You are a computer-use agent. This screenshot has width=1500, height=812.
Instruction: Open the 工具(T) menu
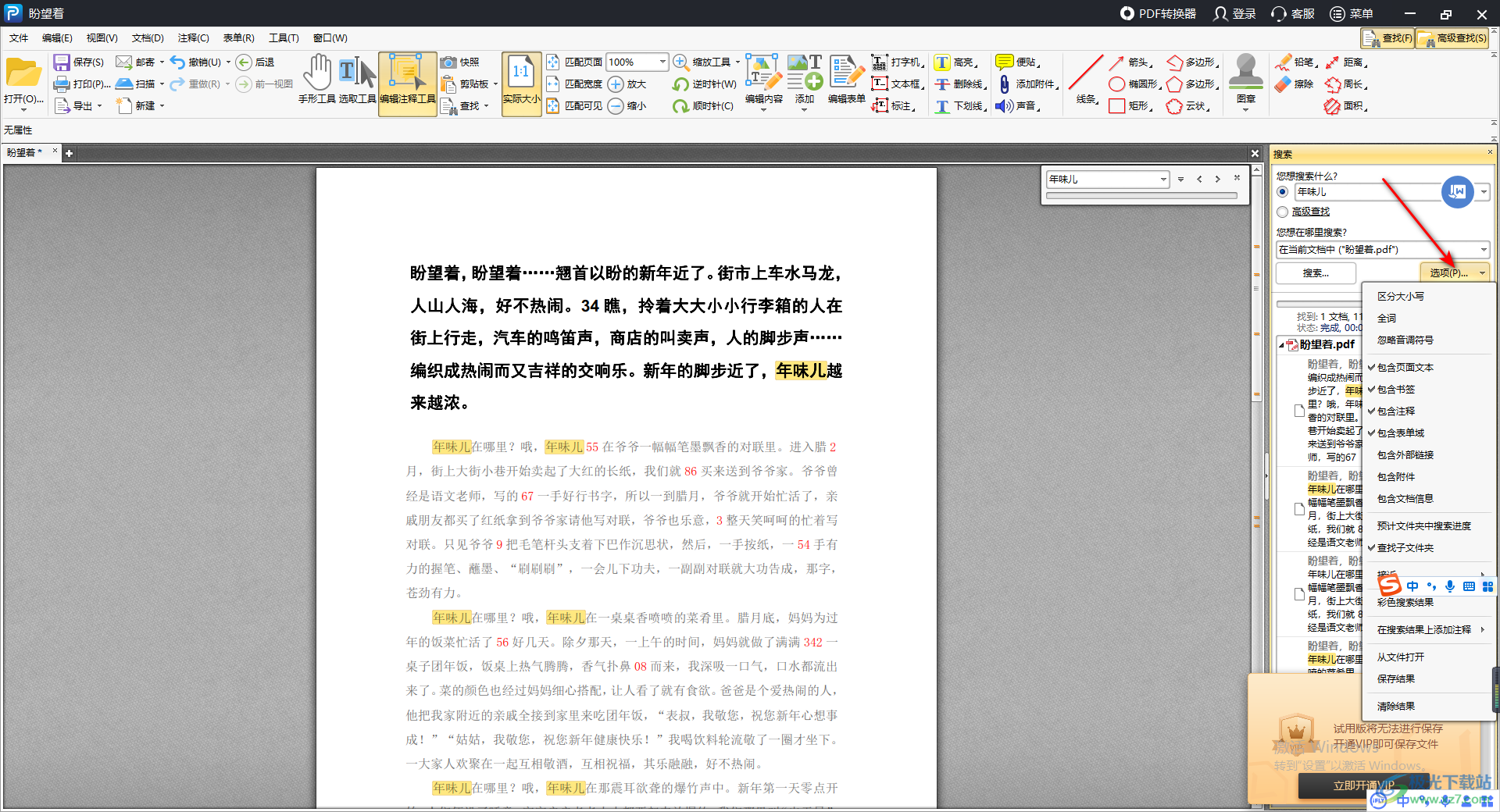point(284,37)
